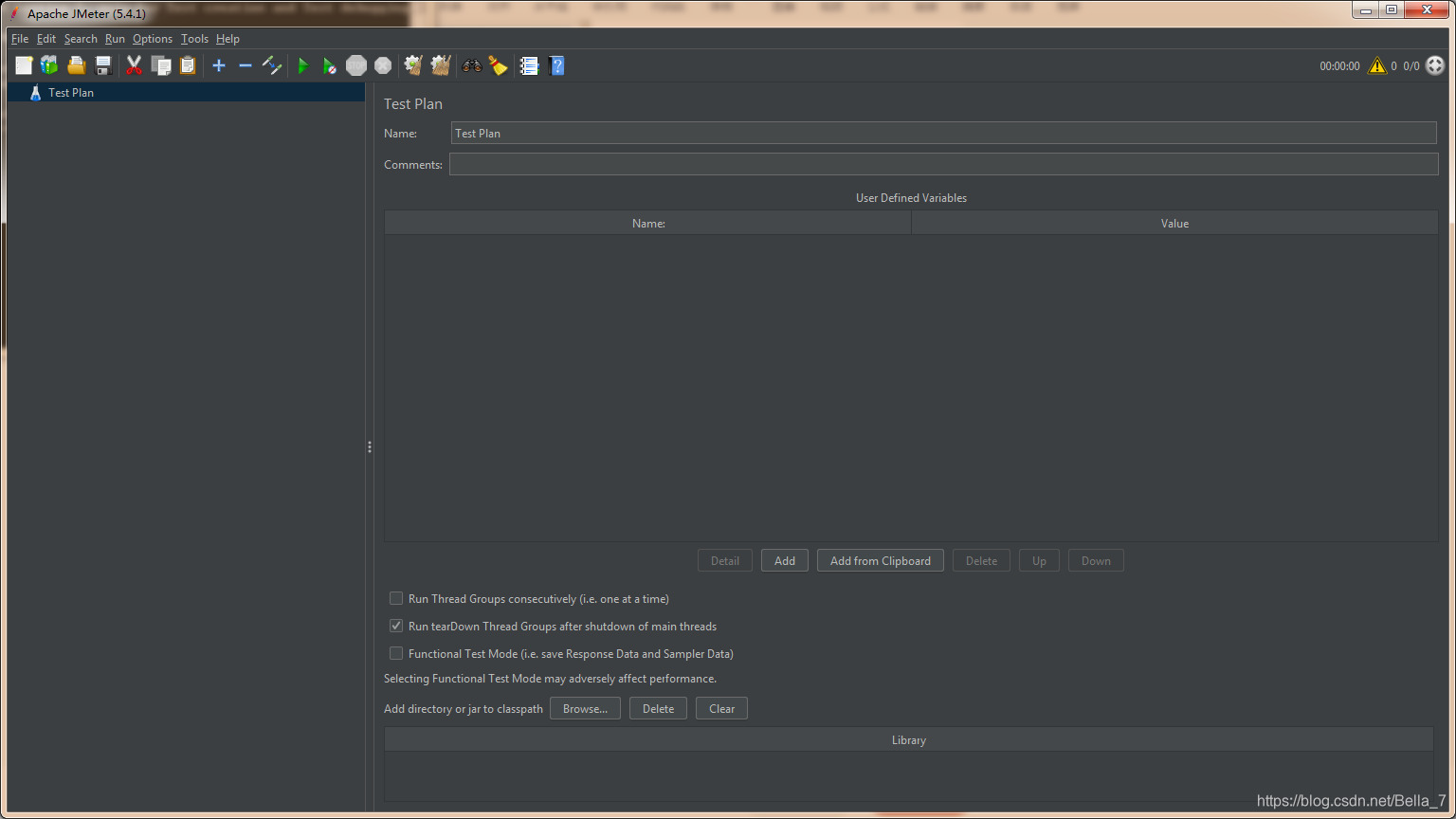1456x819 pixels.
Task: Click the 0/0 thread count indicator
Action: [1411, 65]
